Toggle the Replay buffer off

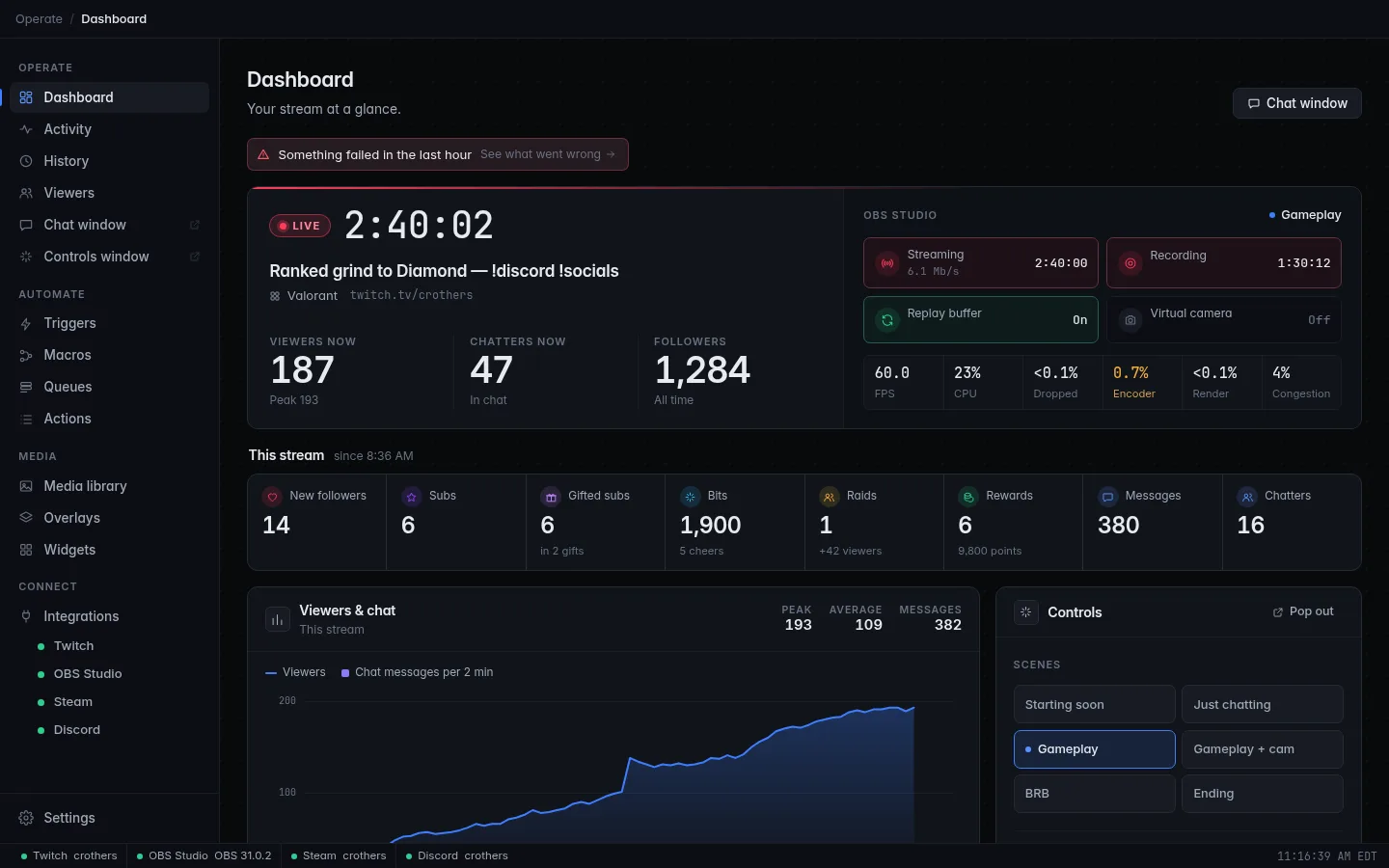981,319
